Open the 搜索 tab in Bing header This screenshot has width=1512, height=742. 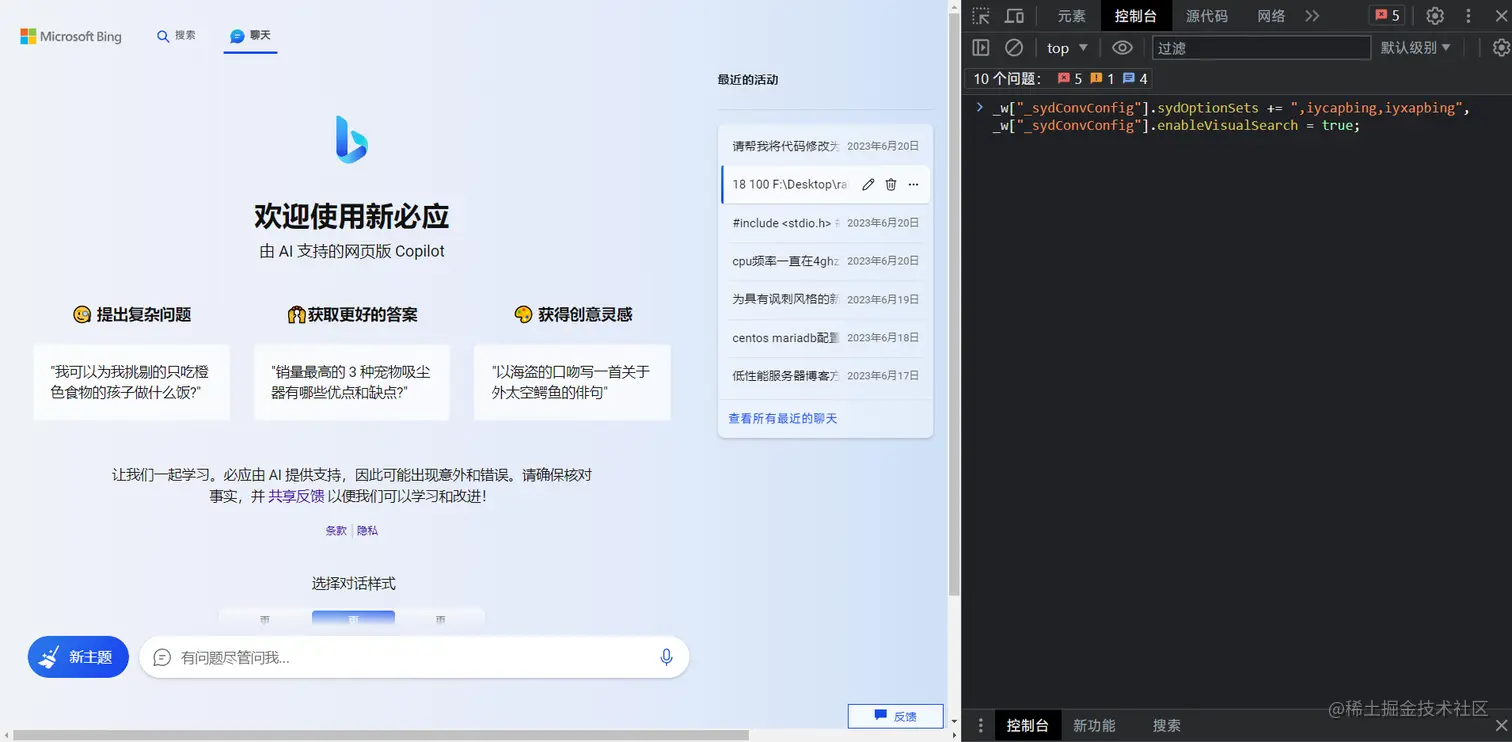(x=176, y=36)
